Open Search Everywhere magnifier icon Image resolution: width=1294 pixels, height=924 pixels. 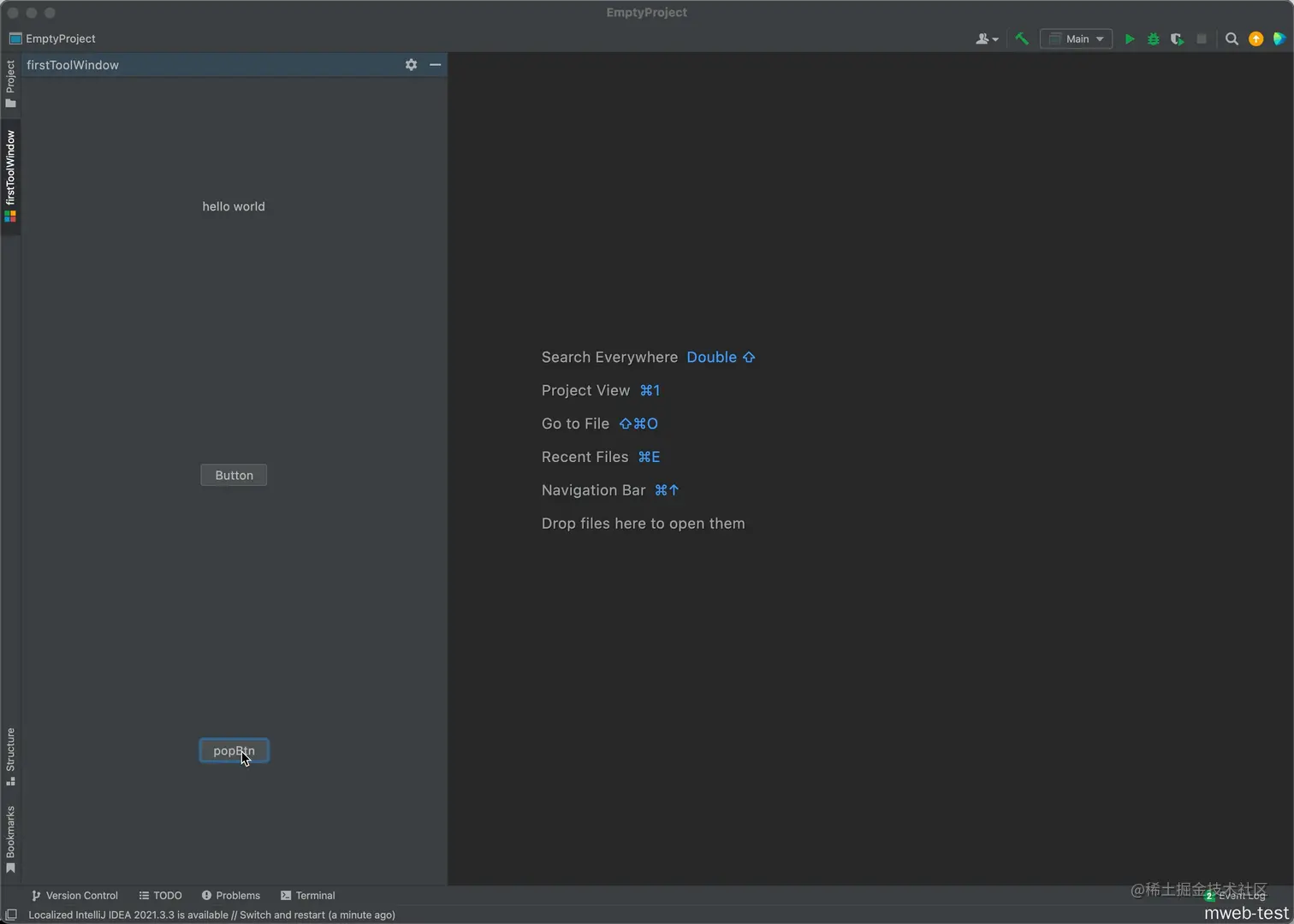coord(1232,38)
